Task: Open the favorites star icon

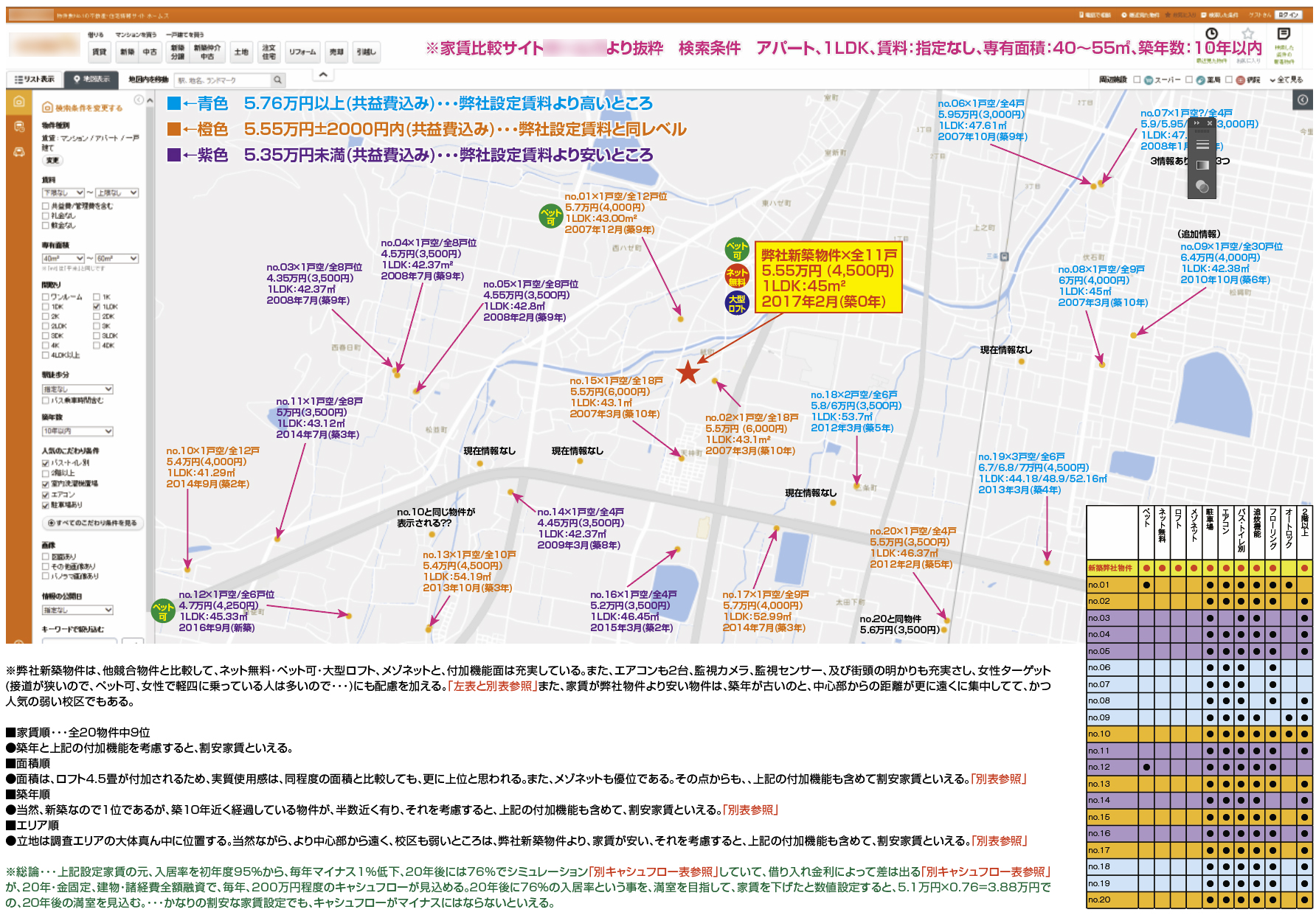Action: 1247,34
